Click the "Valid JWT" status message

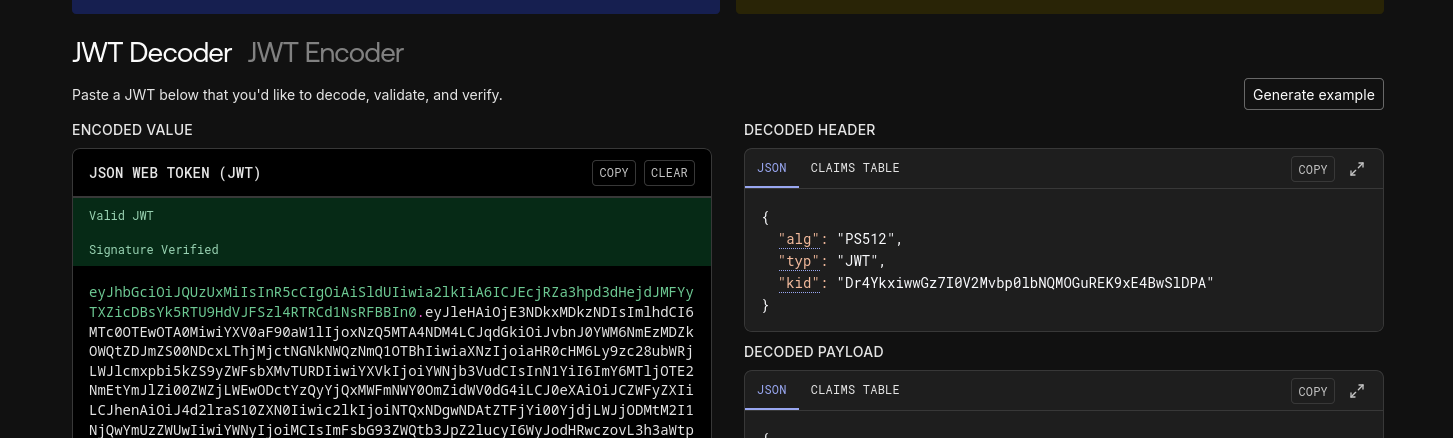tap(121, 216)
